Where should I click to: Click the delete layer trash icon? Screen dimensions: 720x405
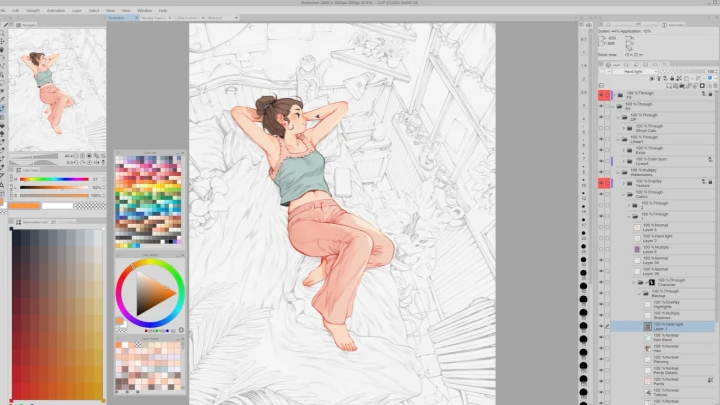point(715,86)
